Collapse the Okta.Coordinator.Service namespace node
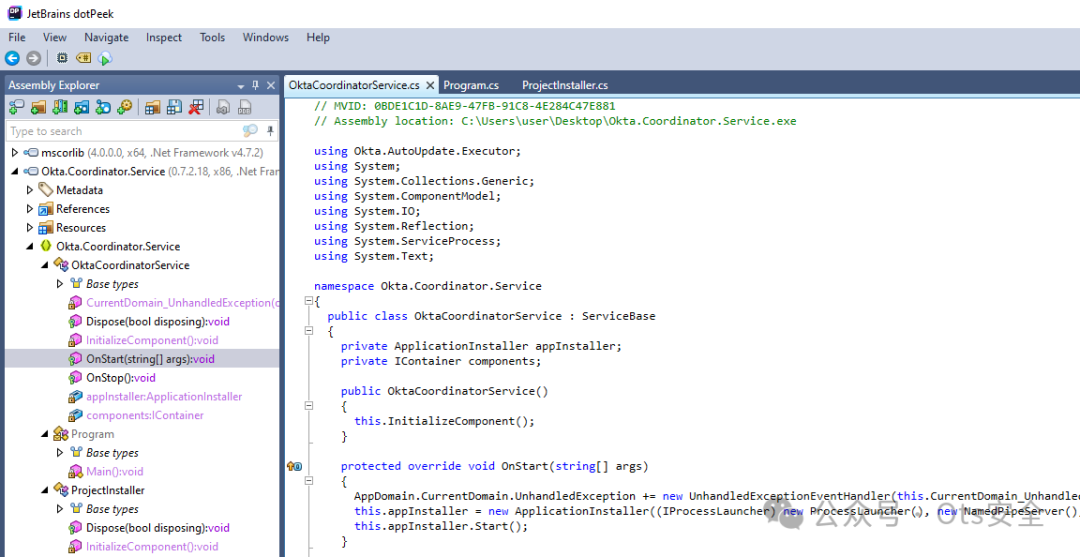 [x=30, y=246]
